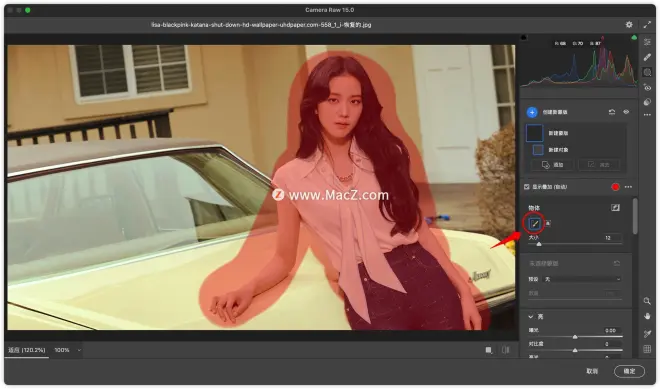660x389 pixels.
Task: Select the Edit sliders tool
Action: [x=647, y=42]
